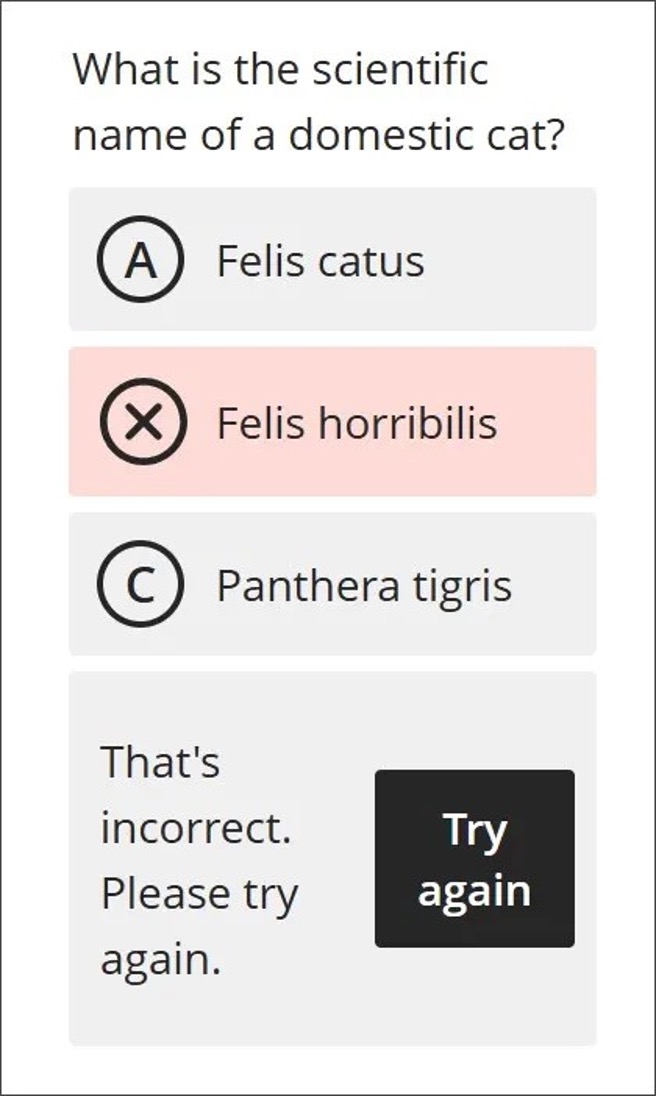Choose the Felis catus answer text
Screen dimensions: 656x1096
tap(320, 261)
